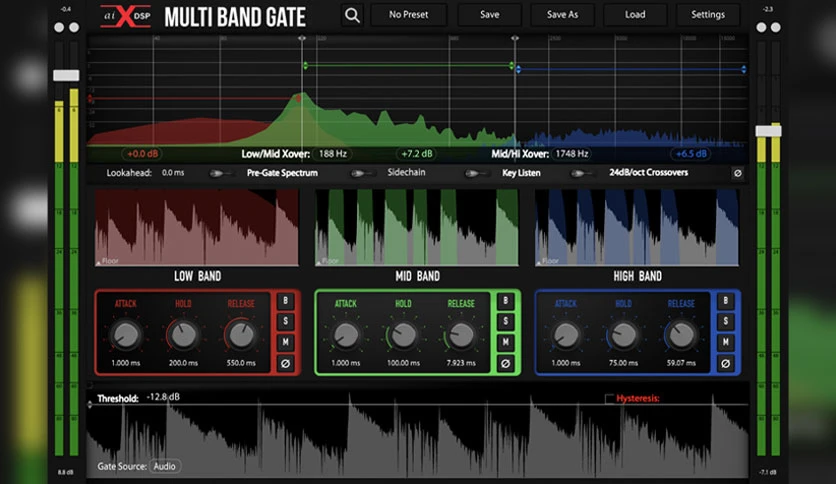Click the Save As button
Screen dimensions: 836x484
click(562, 15)
